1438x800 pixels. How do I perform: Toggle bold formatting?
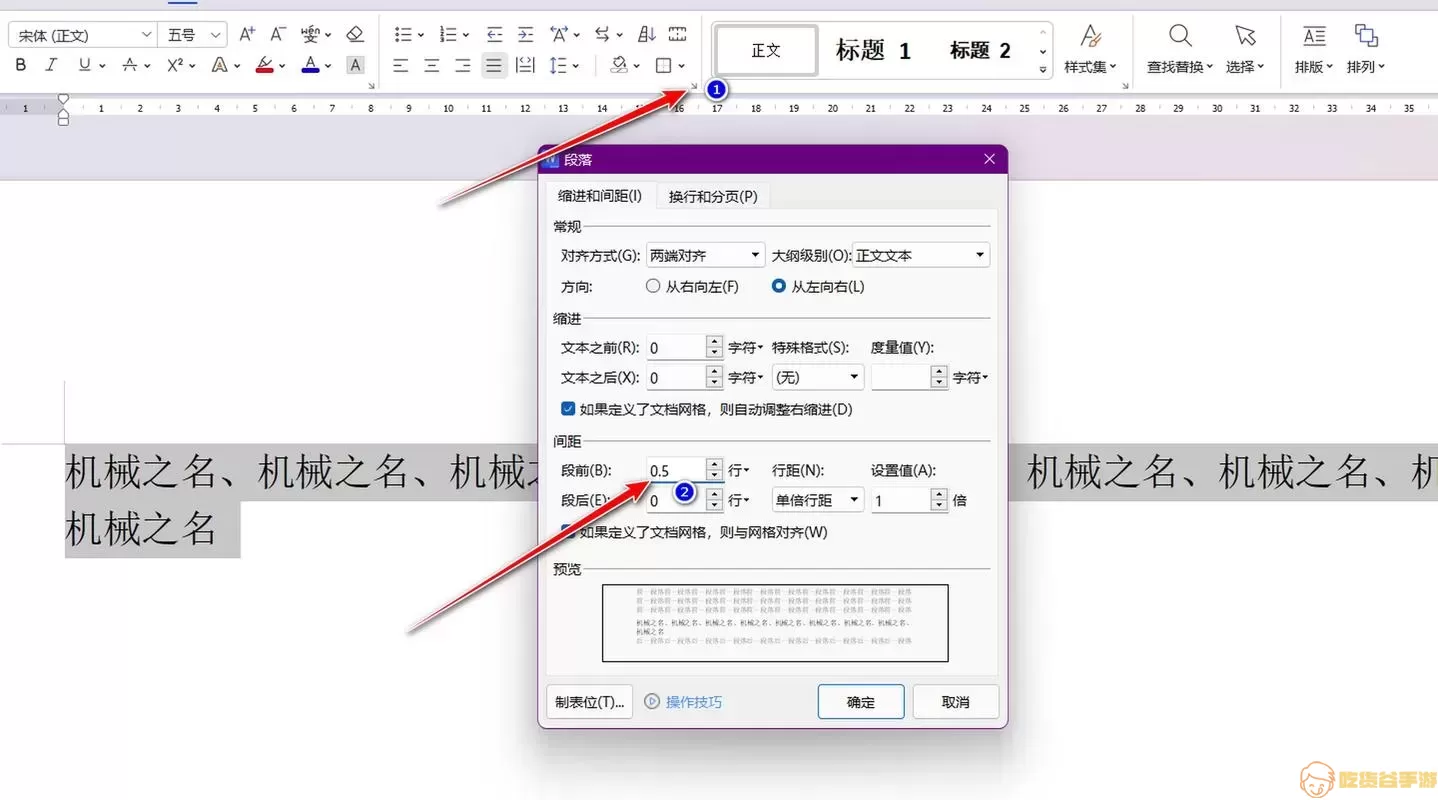point(21,66)
